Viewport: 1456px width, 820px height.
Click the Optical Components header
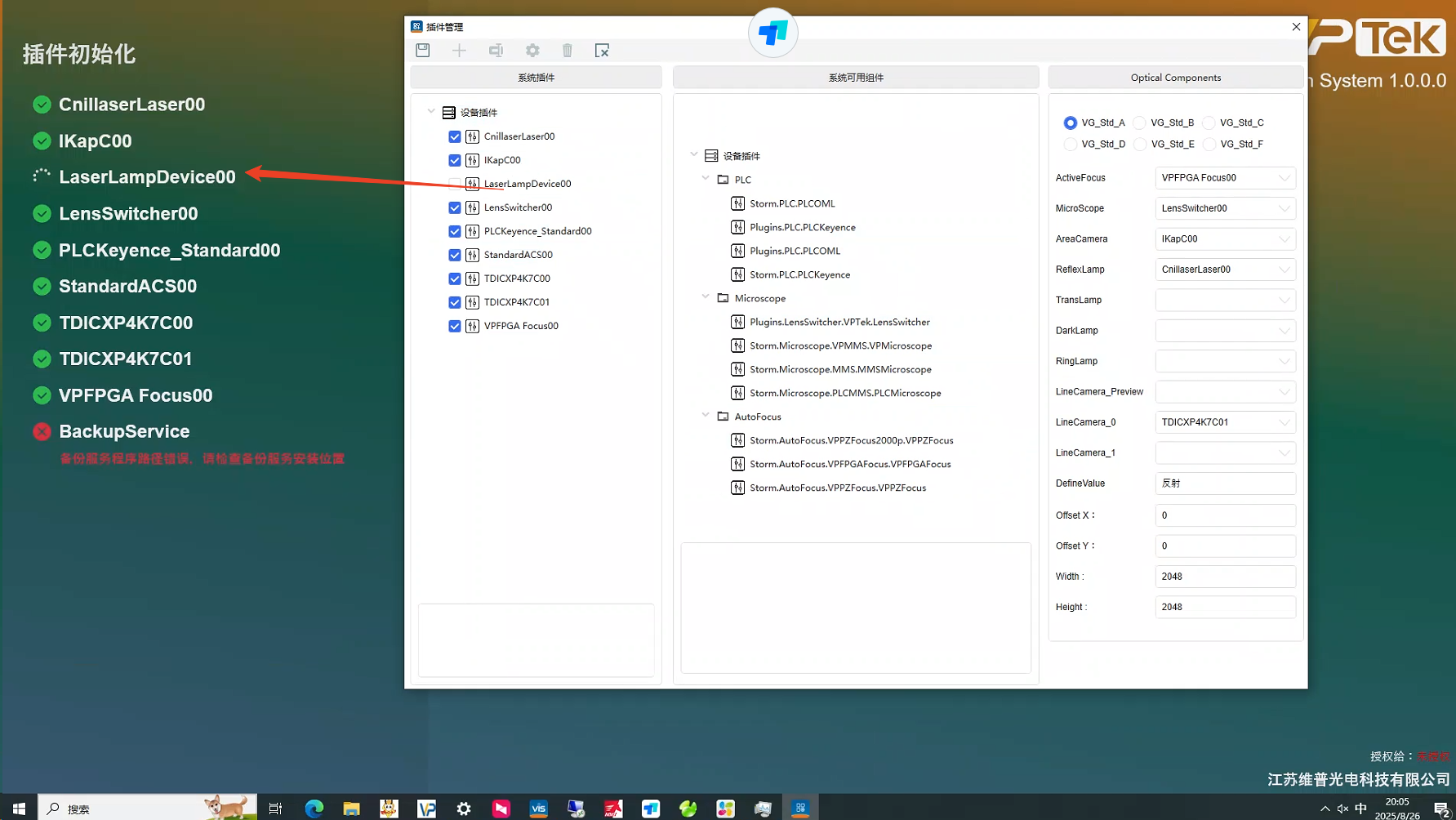pos(1175,78)
